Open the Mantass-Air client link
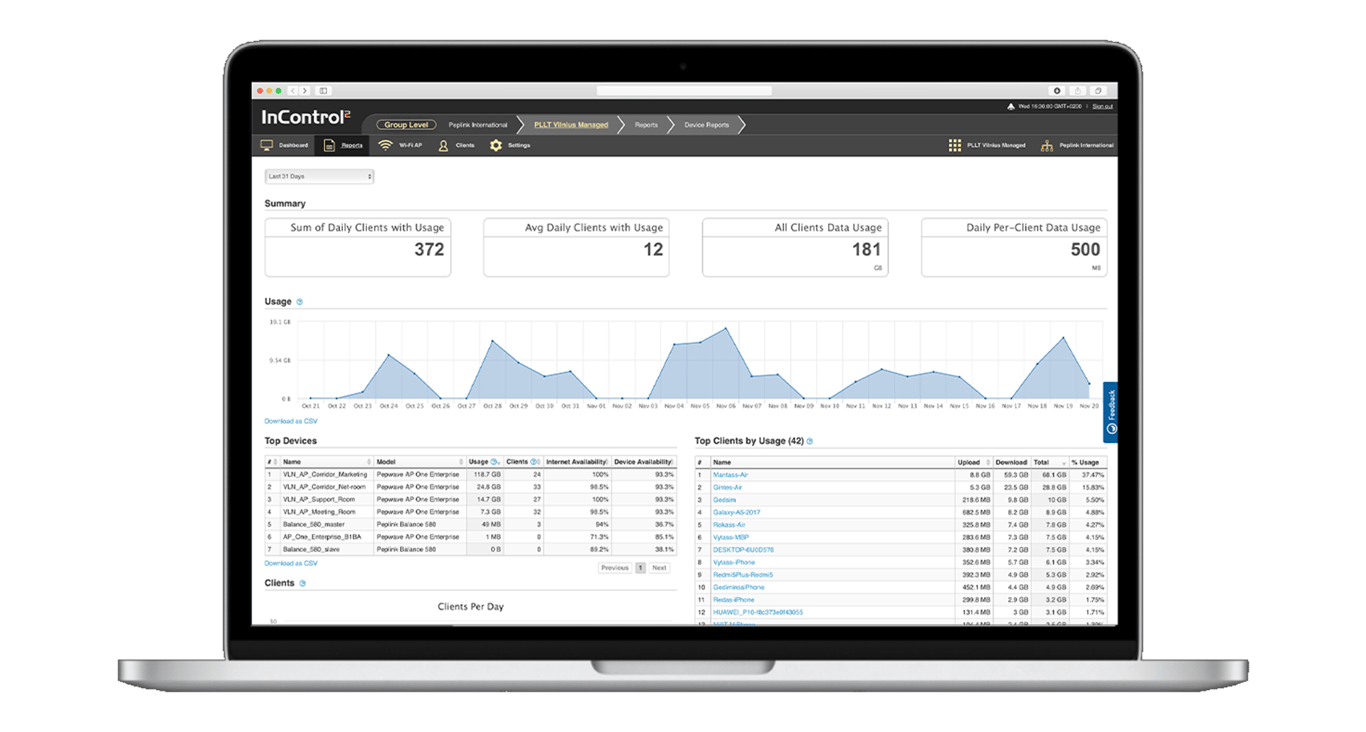This screenshot has height=732, width=1366. point(730,475)
